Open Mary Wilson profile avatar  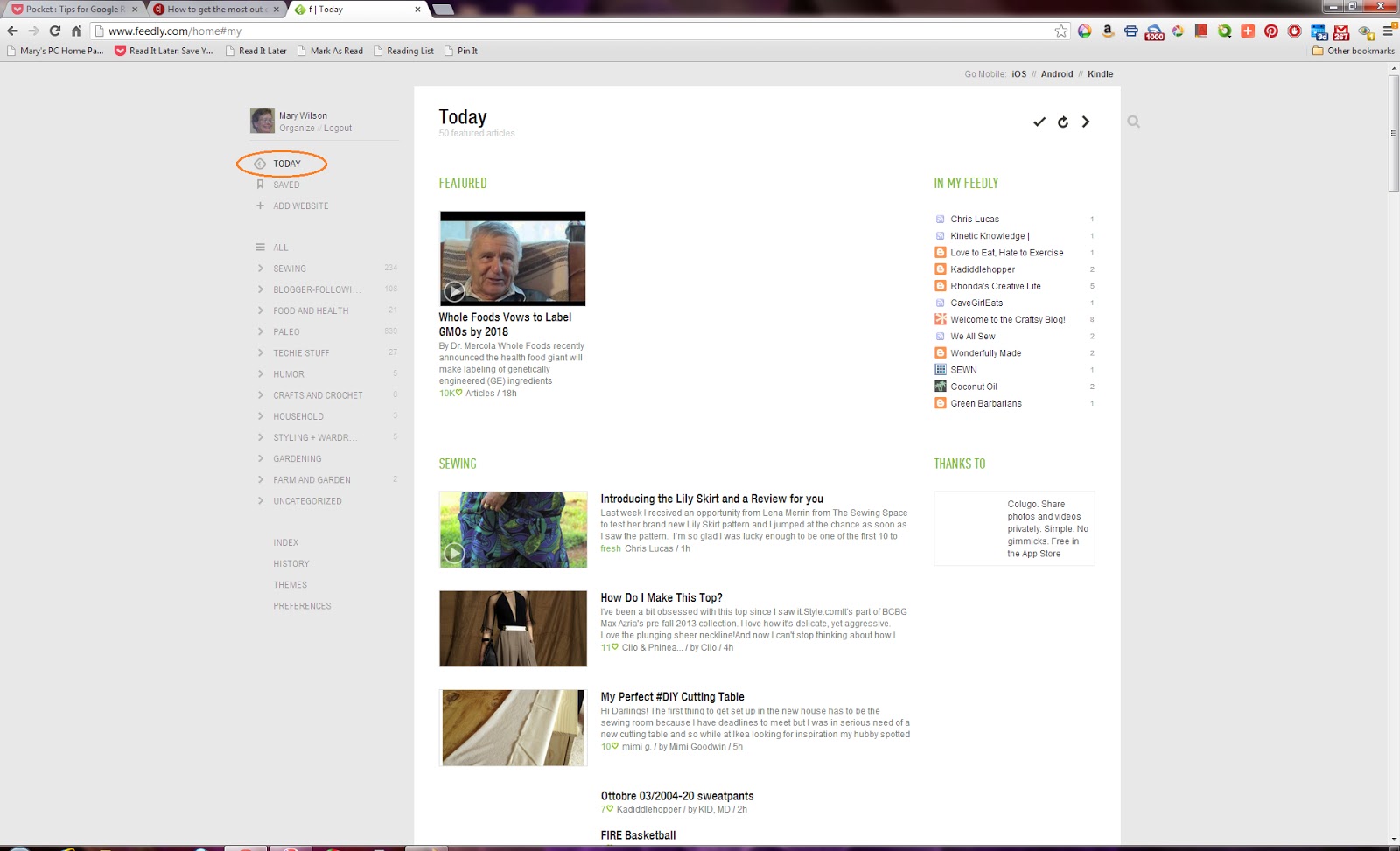click(x=262, y=121)
